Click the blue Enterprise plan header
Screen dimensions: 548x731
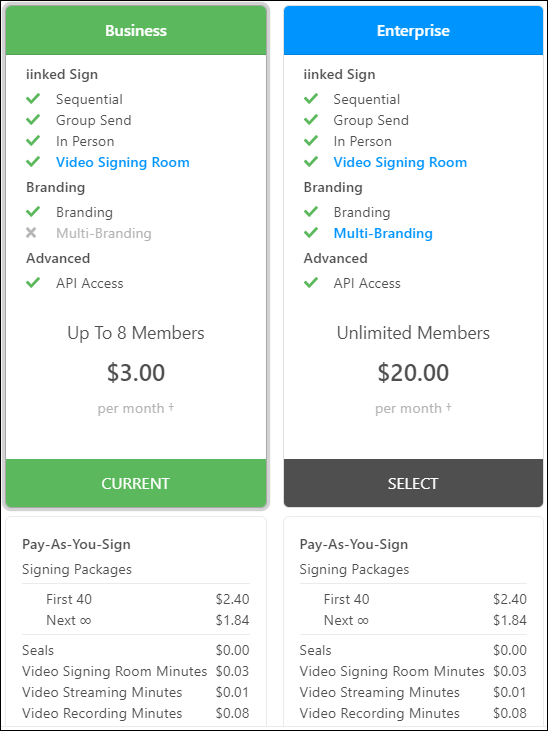[413, 30]
